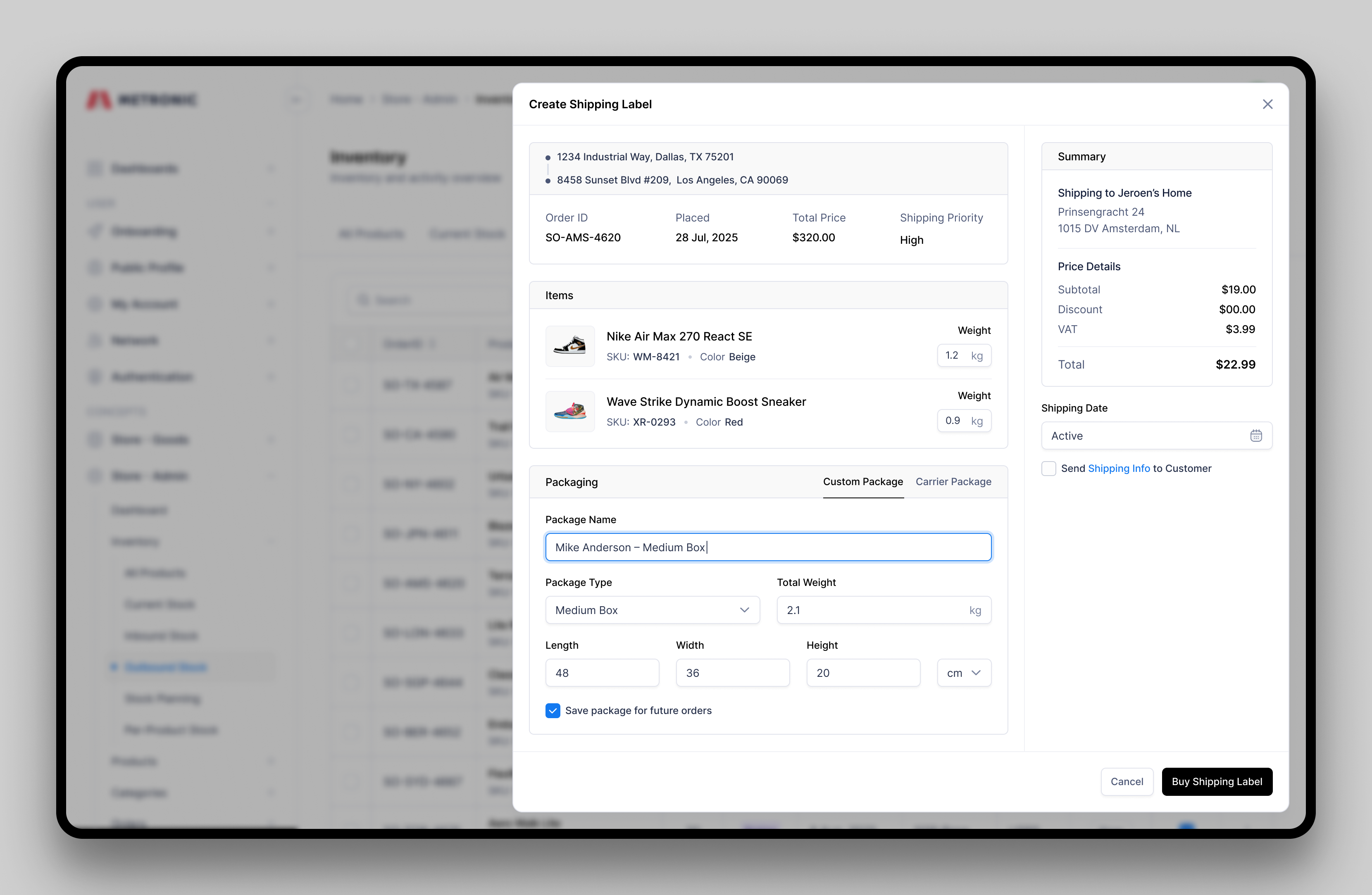Click the Length field showing 48
Image resolution: width=1372 pixels, height=895 pixels.
(602, 673)
